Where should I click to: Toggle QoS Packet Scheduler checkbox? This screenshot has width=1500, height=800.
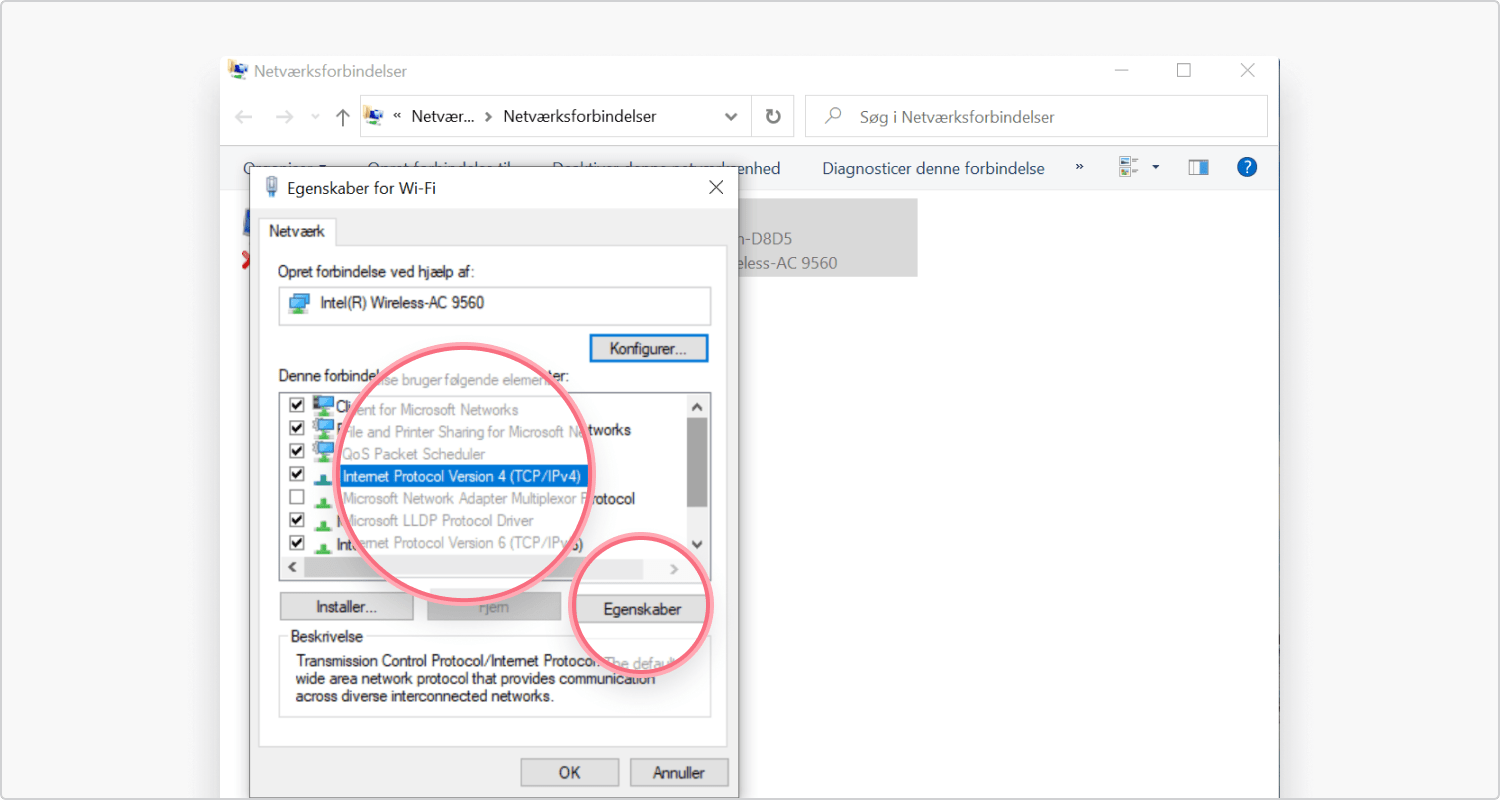tap(296, 451)
